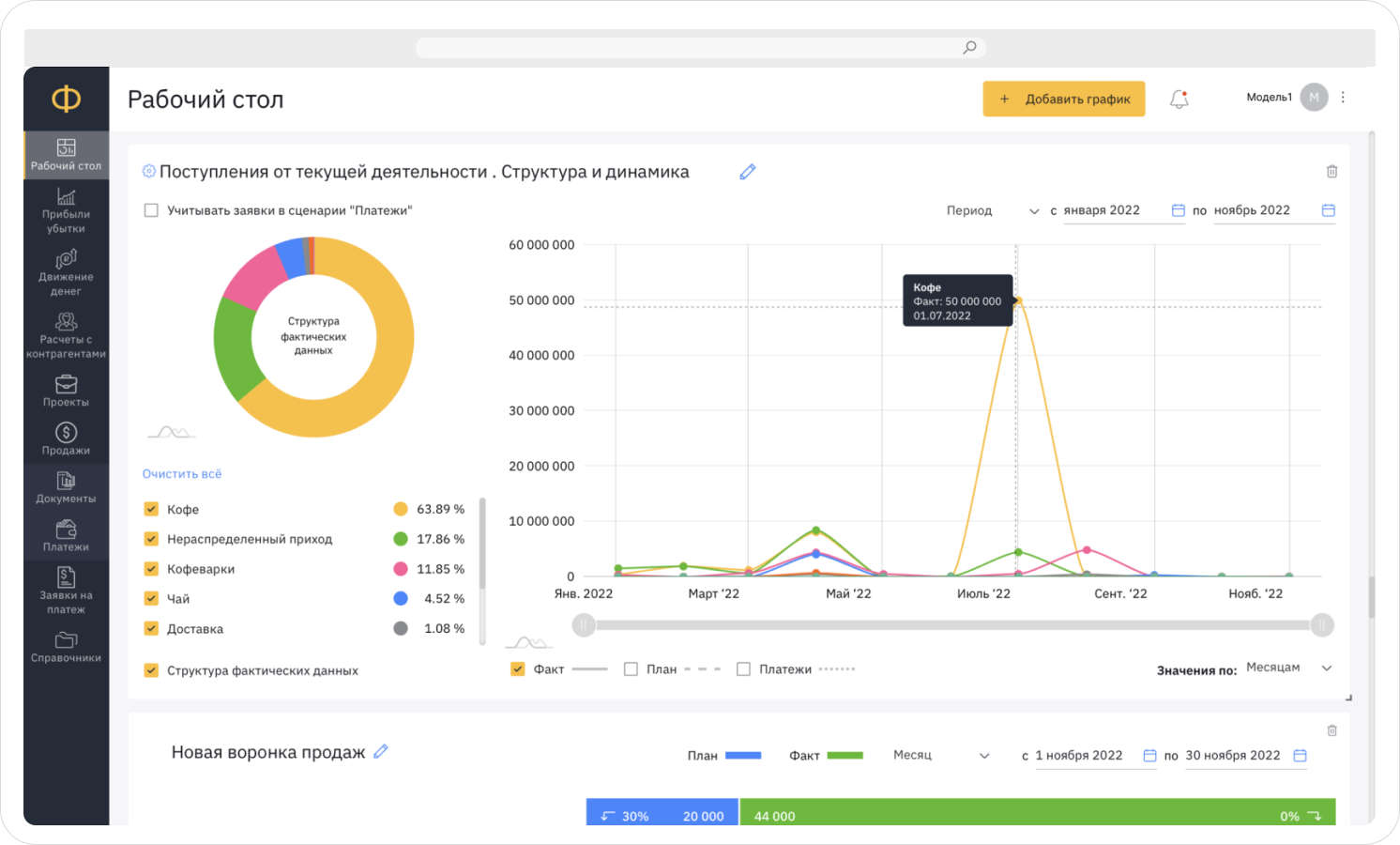Edit Новая воронка продаж title with pencil
Image resolution: width=1400 pixels, height=845 pixels.
(381, 751)
